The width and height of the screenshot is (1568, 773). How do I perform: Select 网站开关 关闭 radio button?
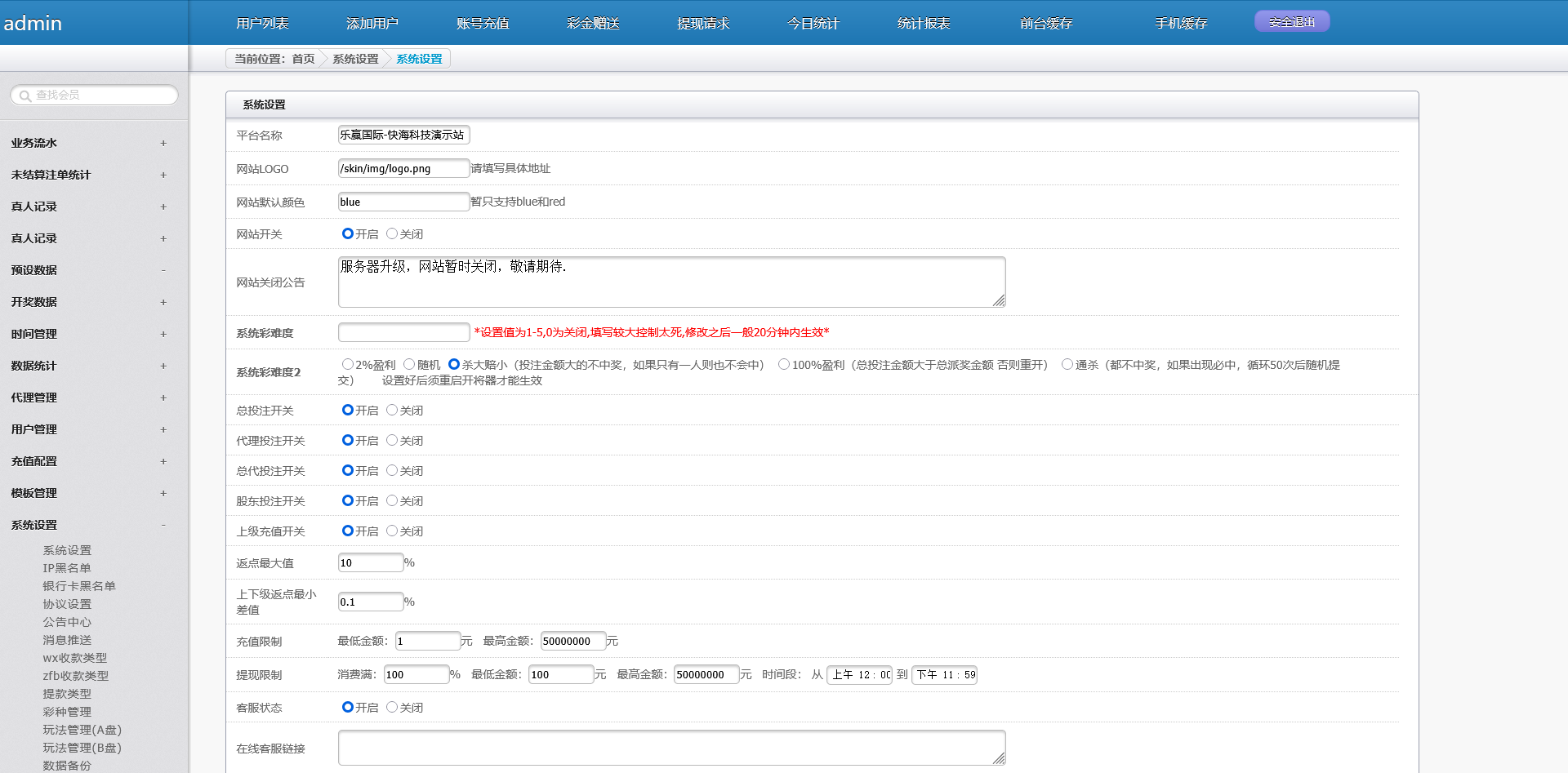[392, 233]
